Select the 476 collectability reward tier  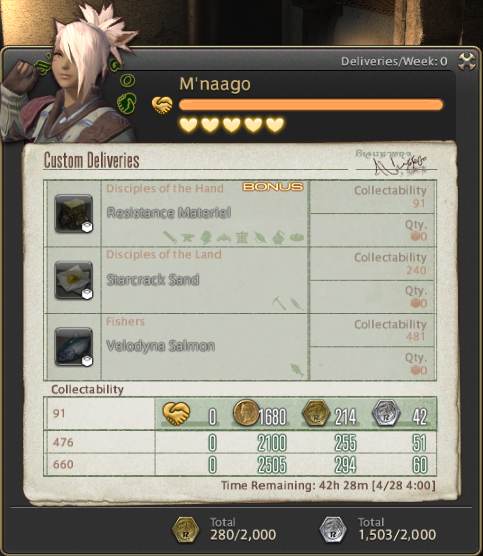pos(240,442)
